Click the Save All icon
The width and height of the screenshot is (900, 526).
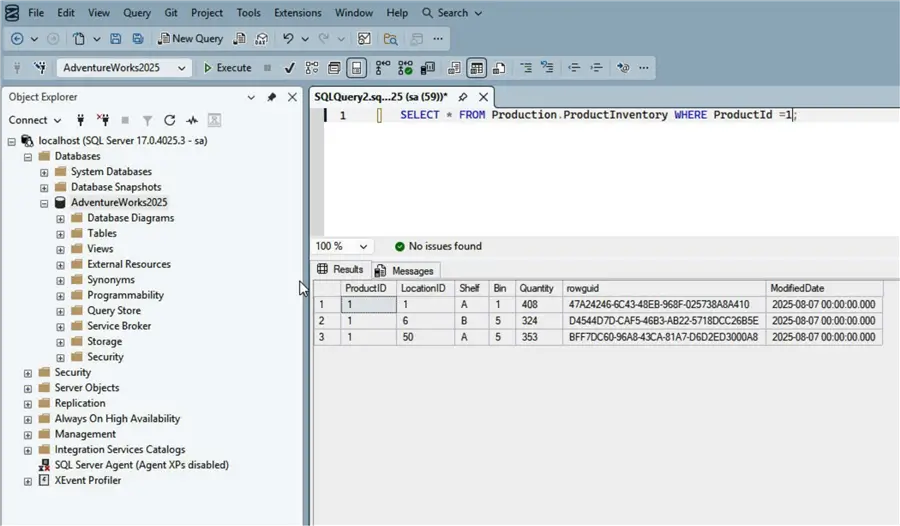coord(138,38)
